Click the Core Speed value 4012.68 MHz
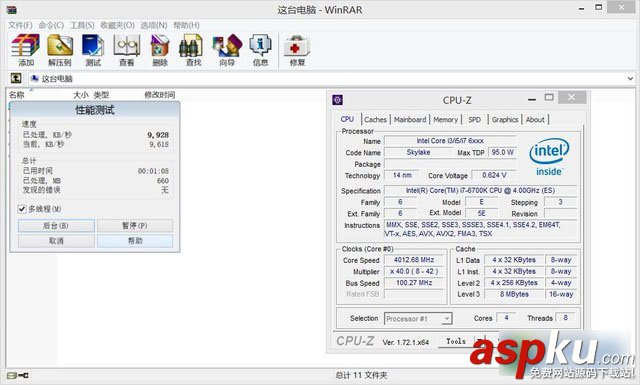 tap(414, 260)
